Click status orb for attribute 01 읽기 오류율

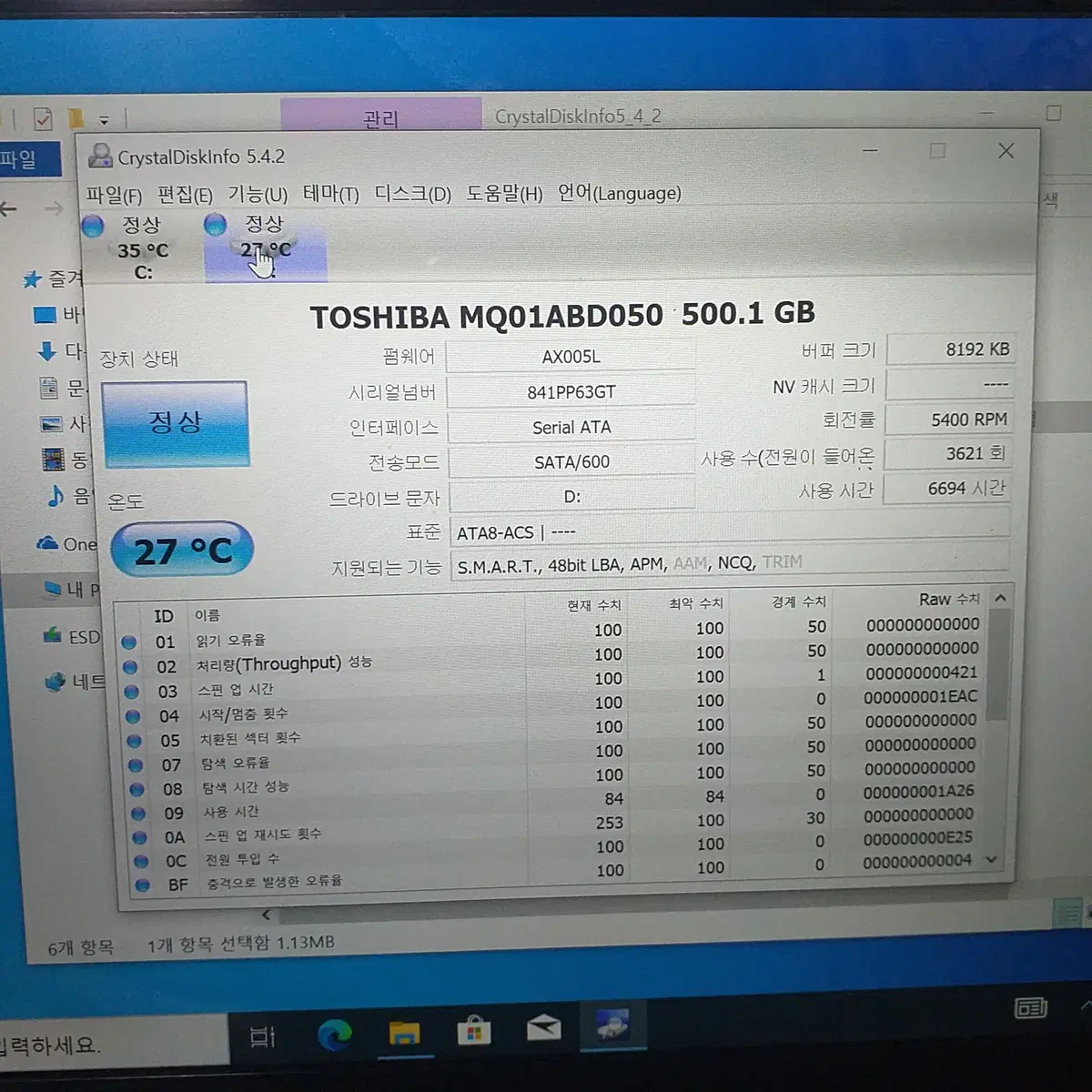[x=129, y=642]
